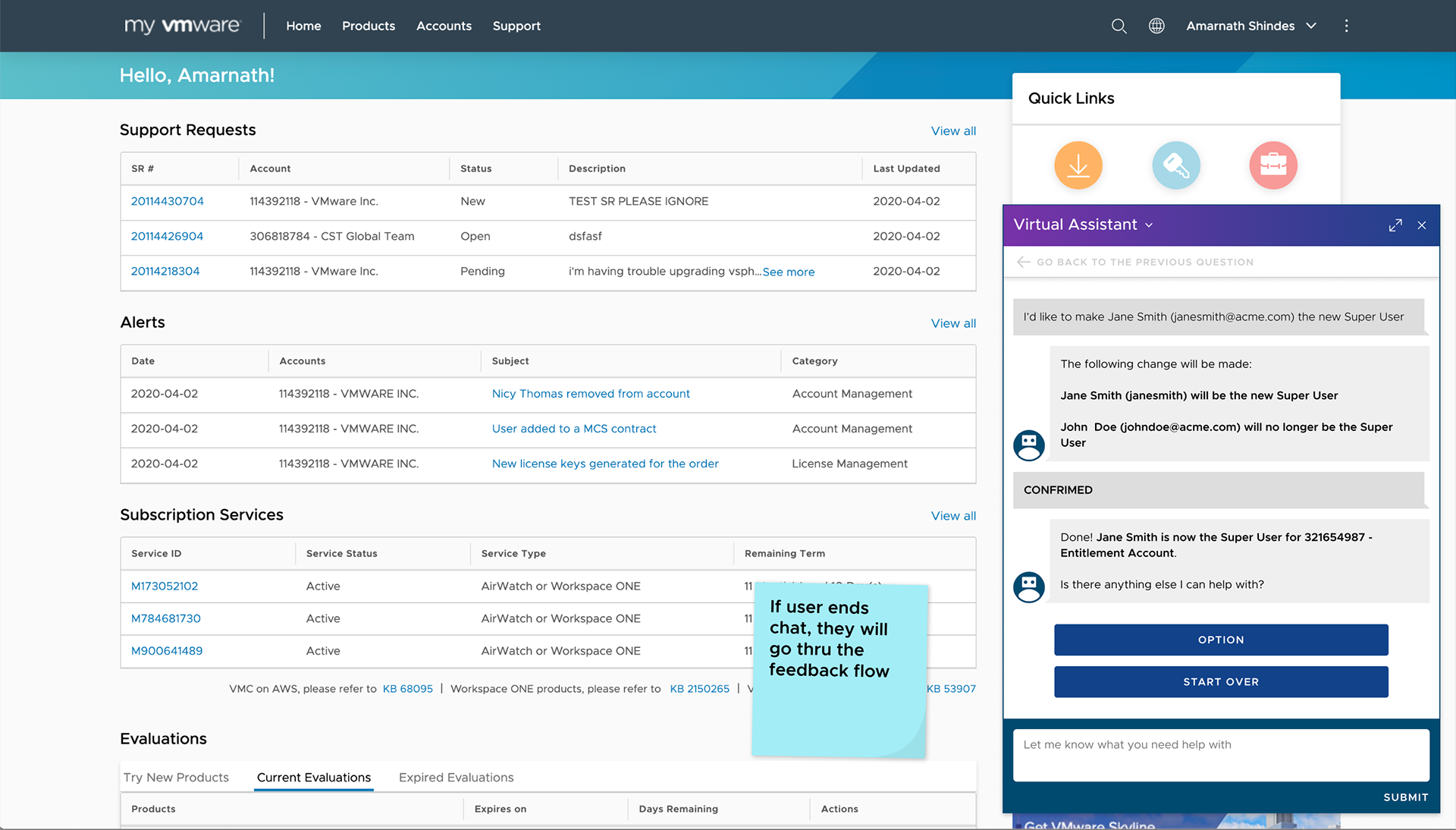The height and width of the screenshot is (830, 1456).
Task: Click the orange download Quick Link icon
Action: (x=1078, y=165)
